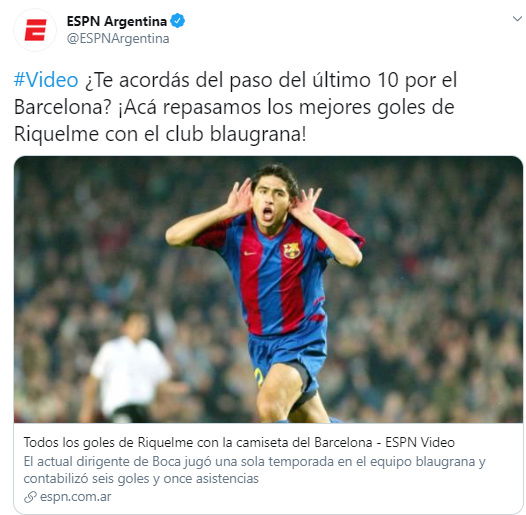
Task: Click the yellow number on the blue shorts
Action: click(258, 377)
